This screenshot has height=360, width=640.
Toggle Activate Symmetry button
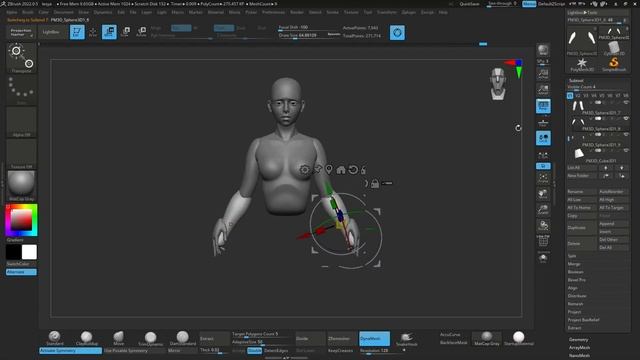pyautogui.click(x=70, y=351)
